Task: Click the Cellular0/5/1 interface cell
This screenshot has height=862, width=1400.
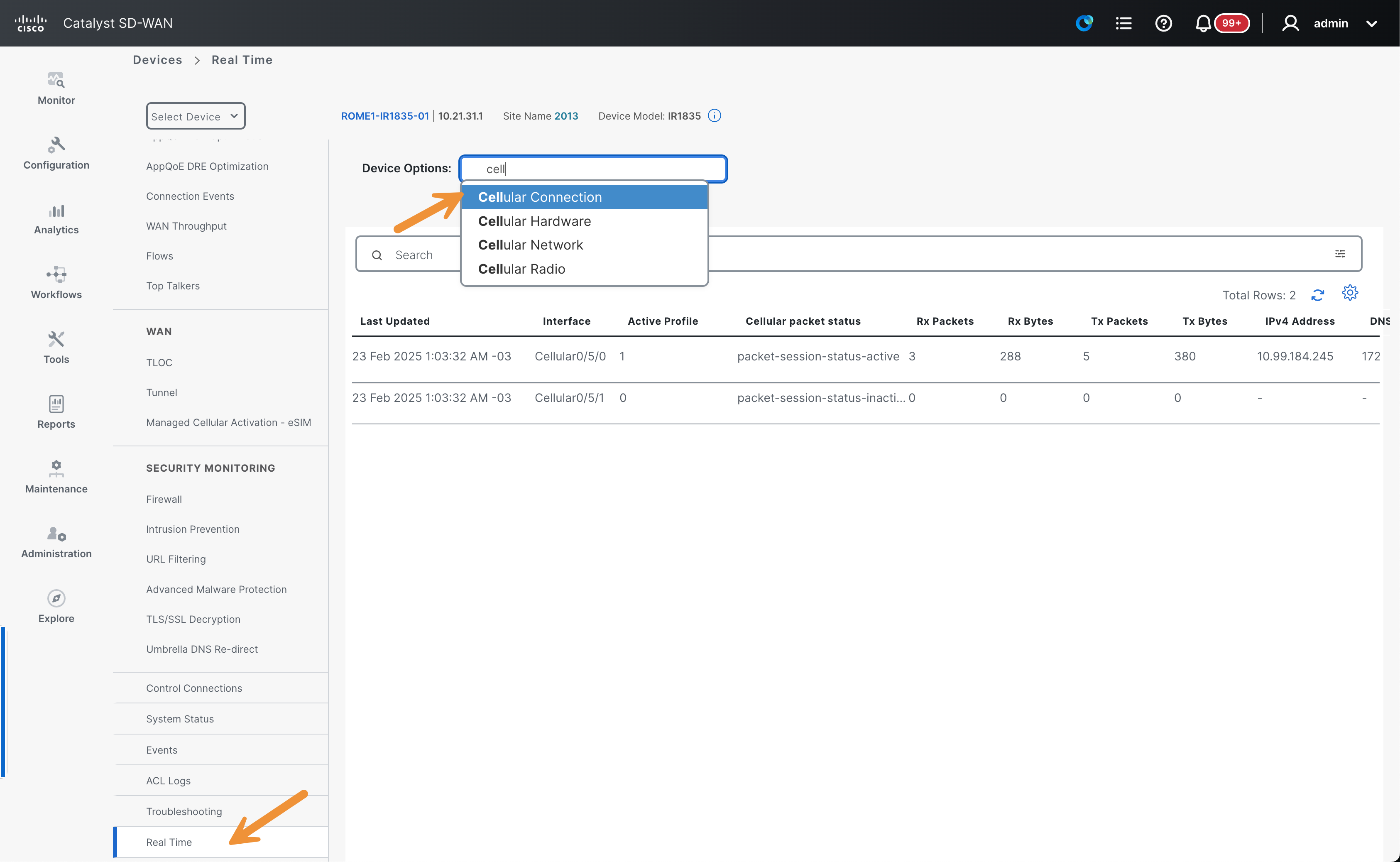Action: click(569, 398)
